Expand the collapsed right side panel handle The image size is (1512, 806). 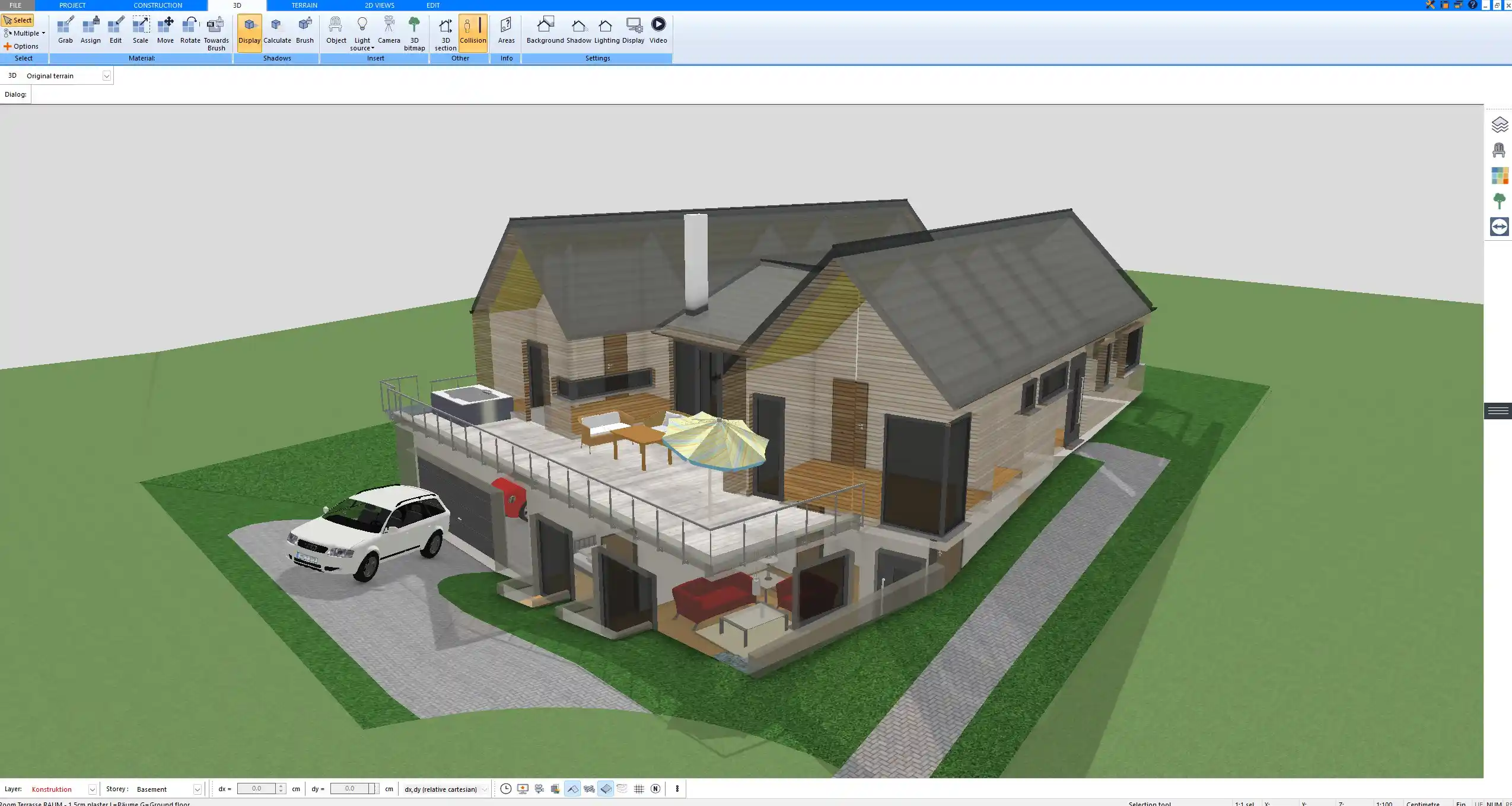[1498, 410]
